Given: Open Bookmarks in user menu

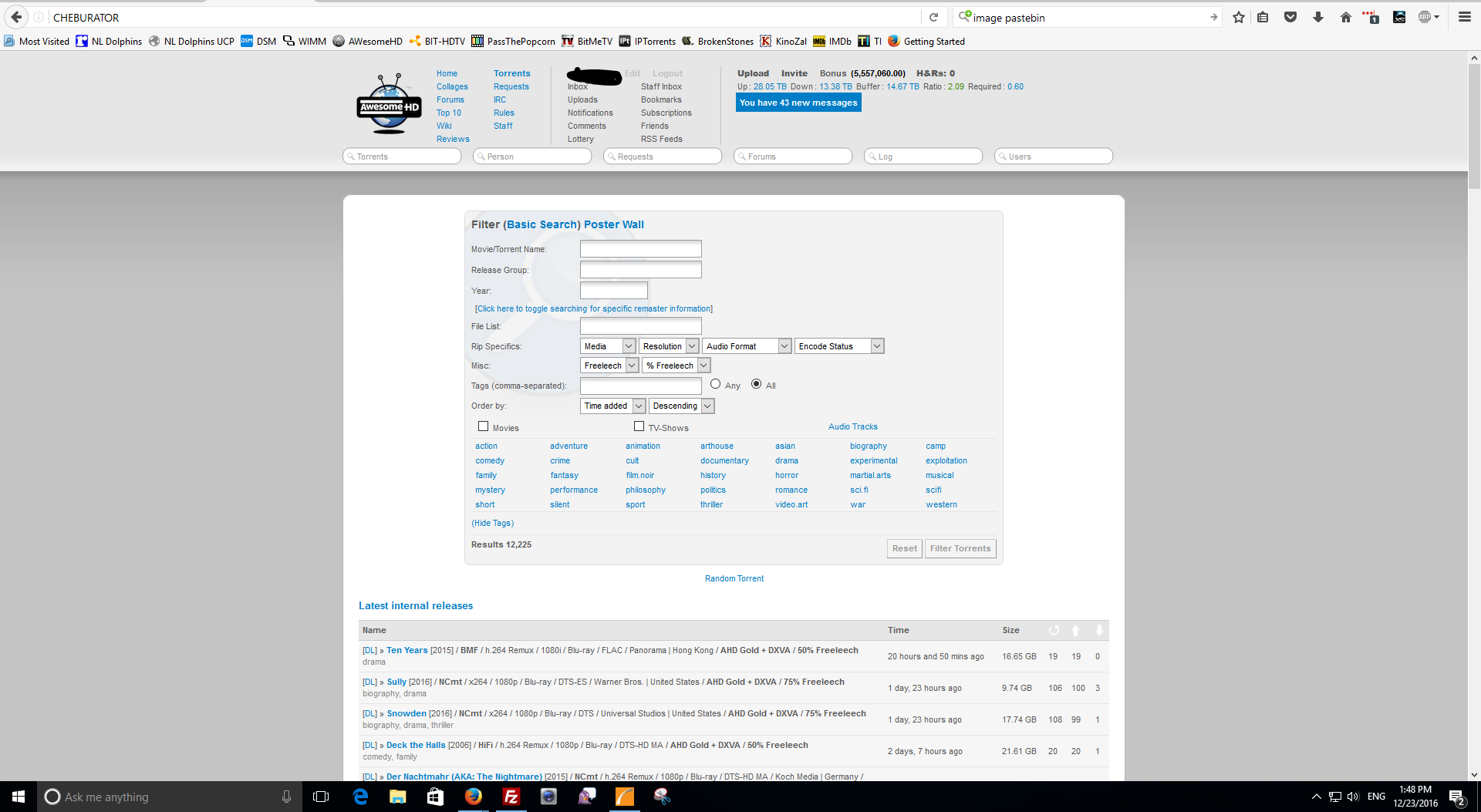Looking at the screenshot, I should click(x=661, y=99).
